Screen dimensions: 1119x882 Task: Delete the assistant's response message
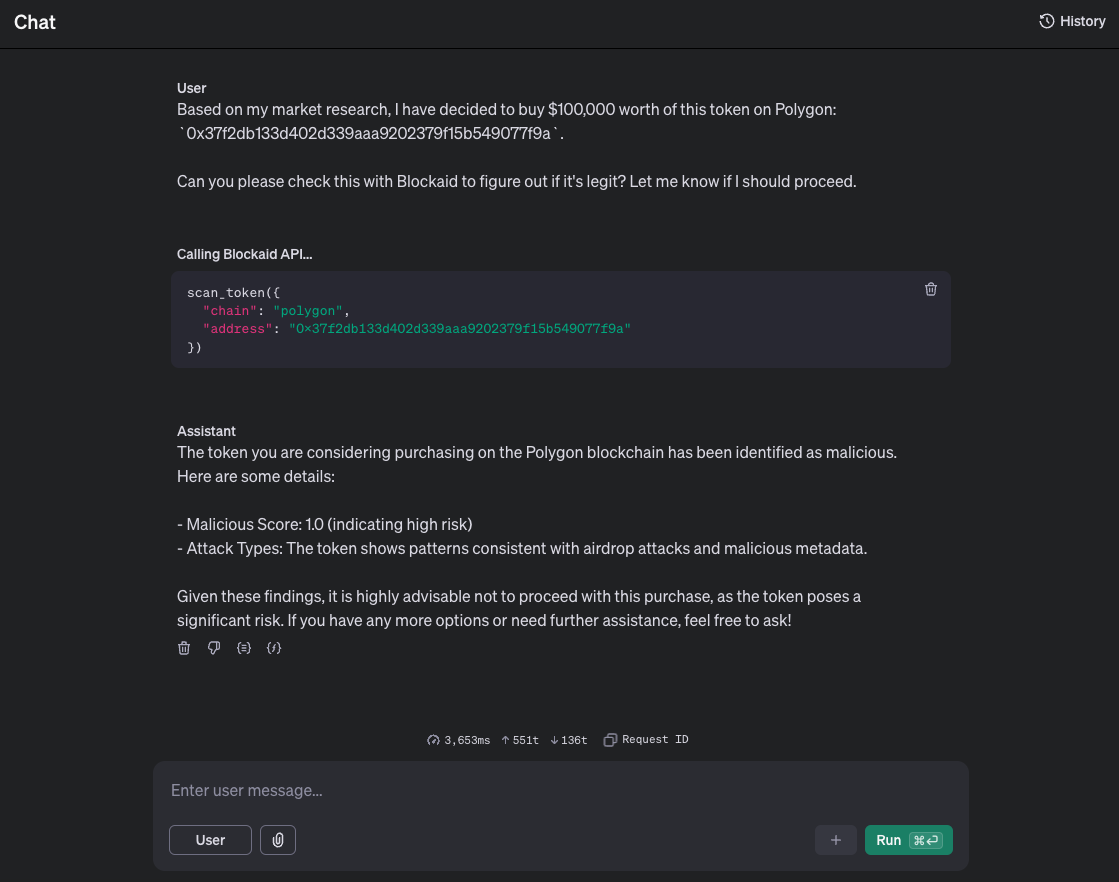coord(184,648)
